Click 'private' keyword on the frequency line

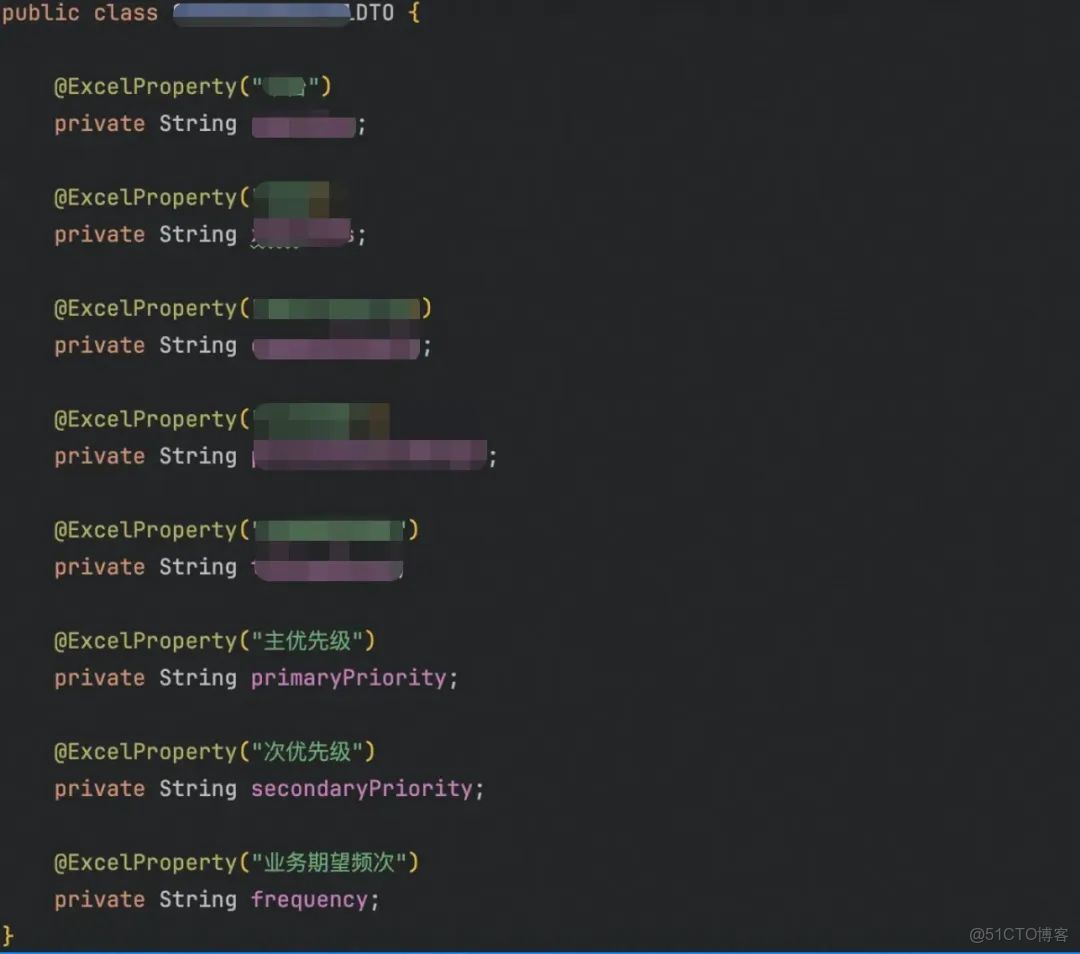pyautogui.click(x=100, y=900)
